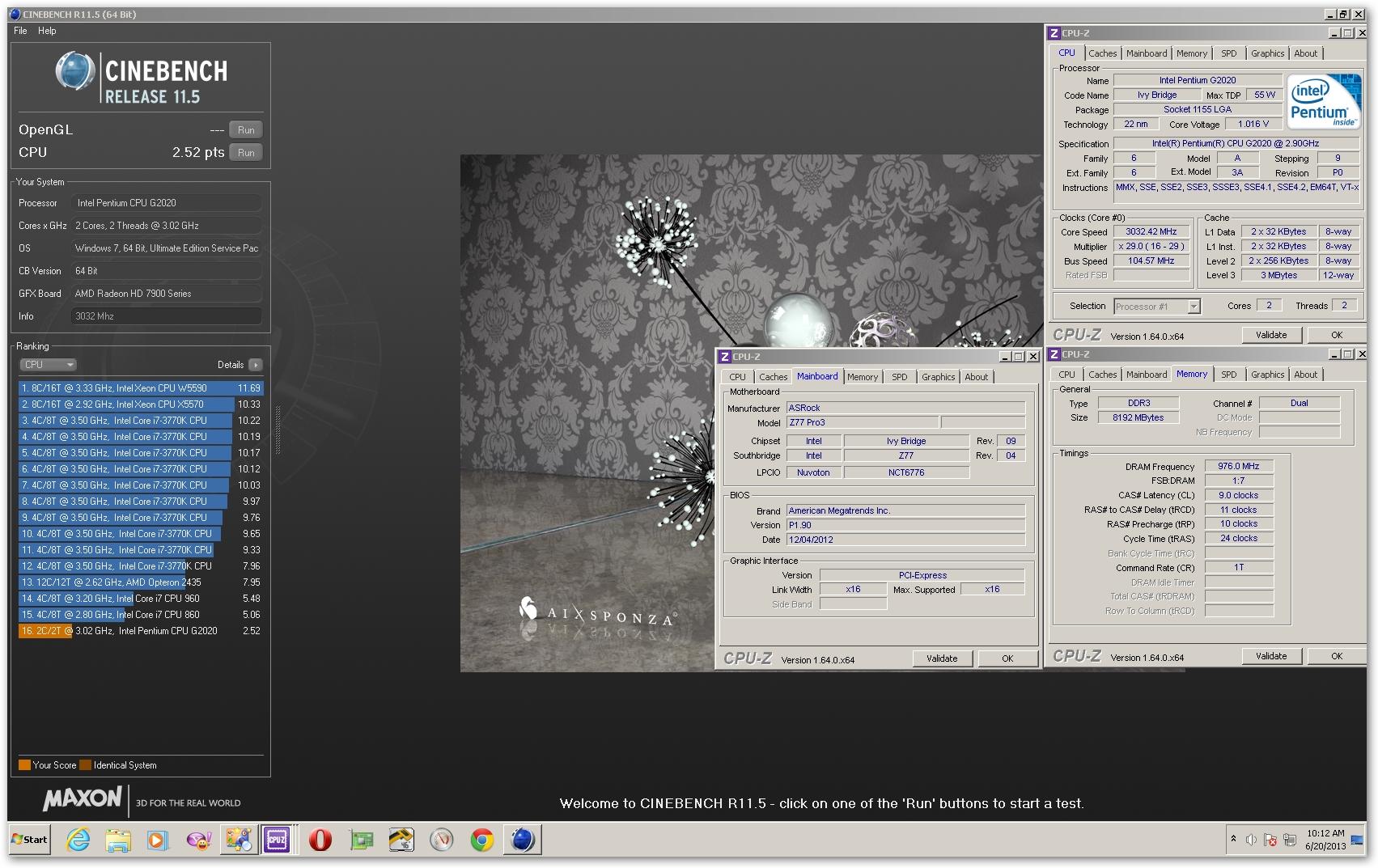Select CPU tab in CPU-Z Memory window
The height and width of the screenshot is (868, 1378).
tap(1066, 375)
